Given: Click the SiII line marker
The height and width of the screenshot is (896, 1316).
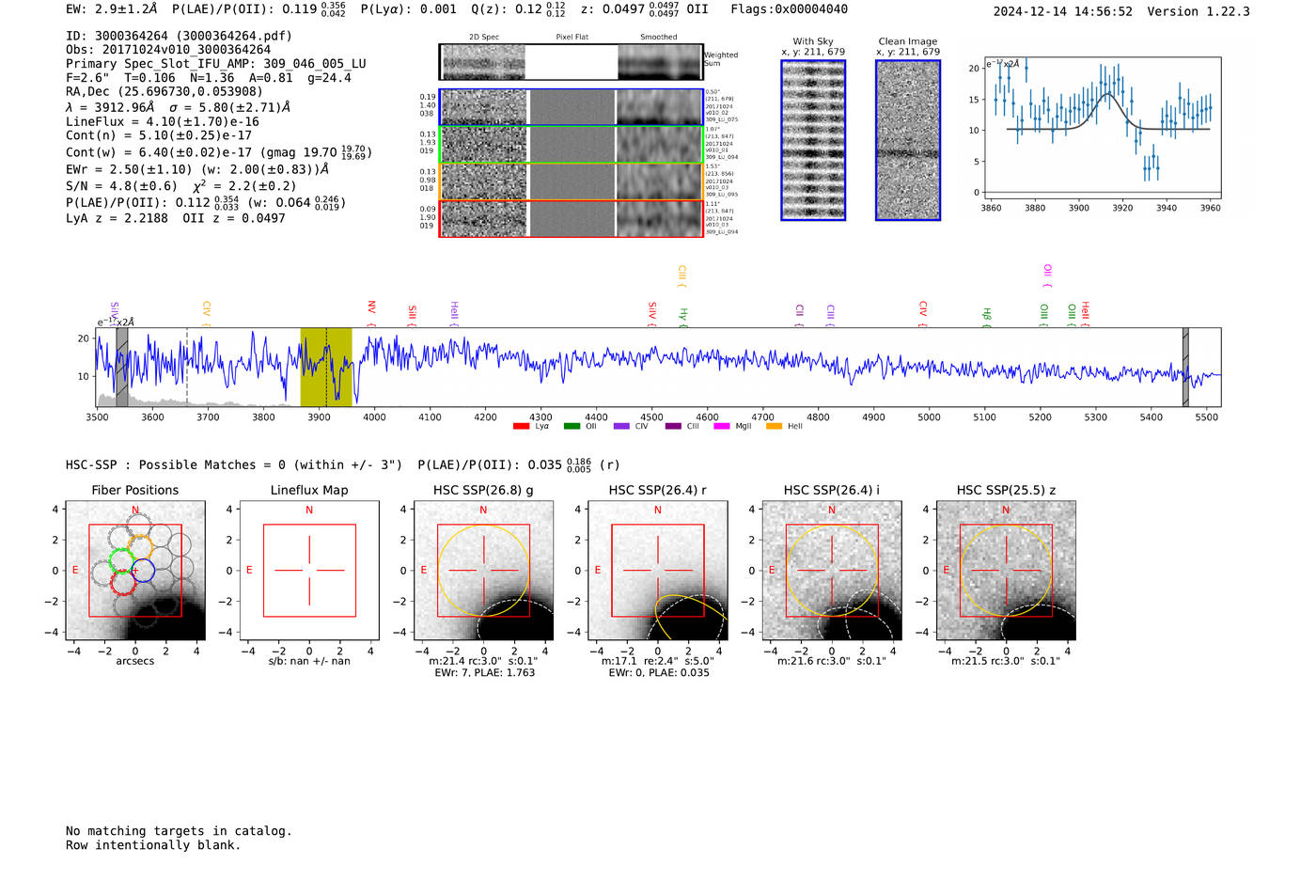Looking at the screenshot, I should [412, 315].
